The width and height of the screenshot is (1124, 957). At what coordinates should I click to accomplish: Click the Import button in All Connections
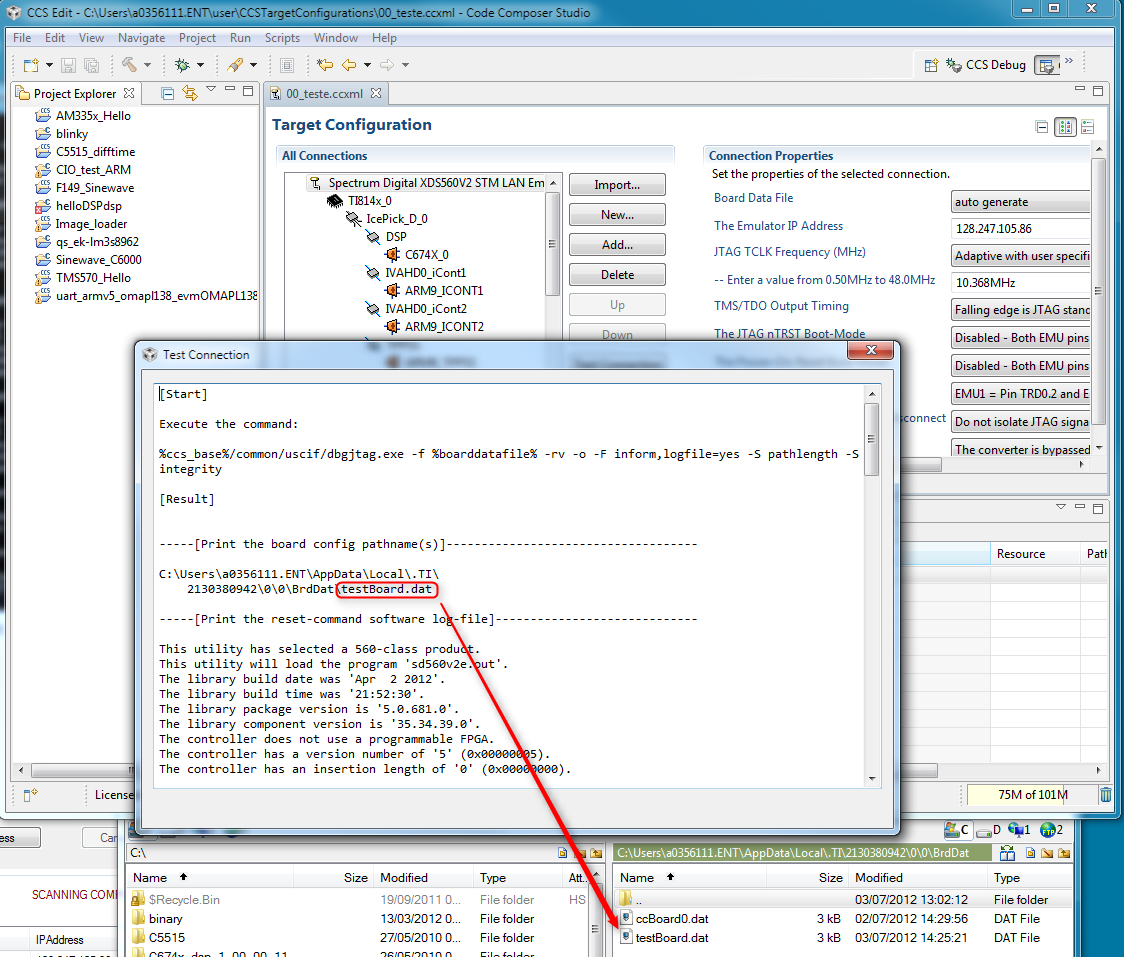pyautogui.click(x=617, y=184)
